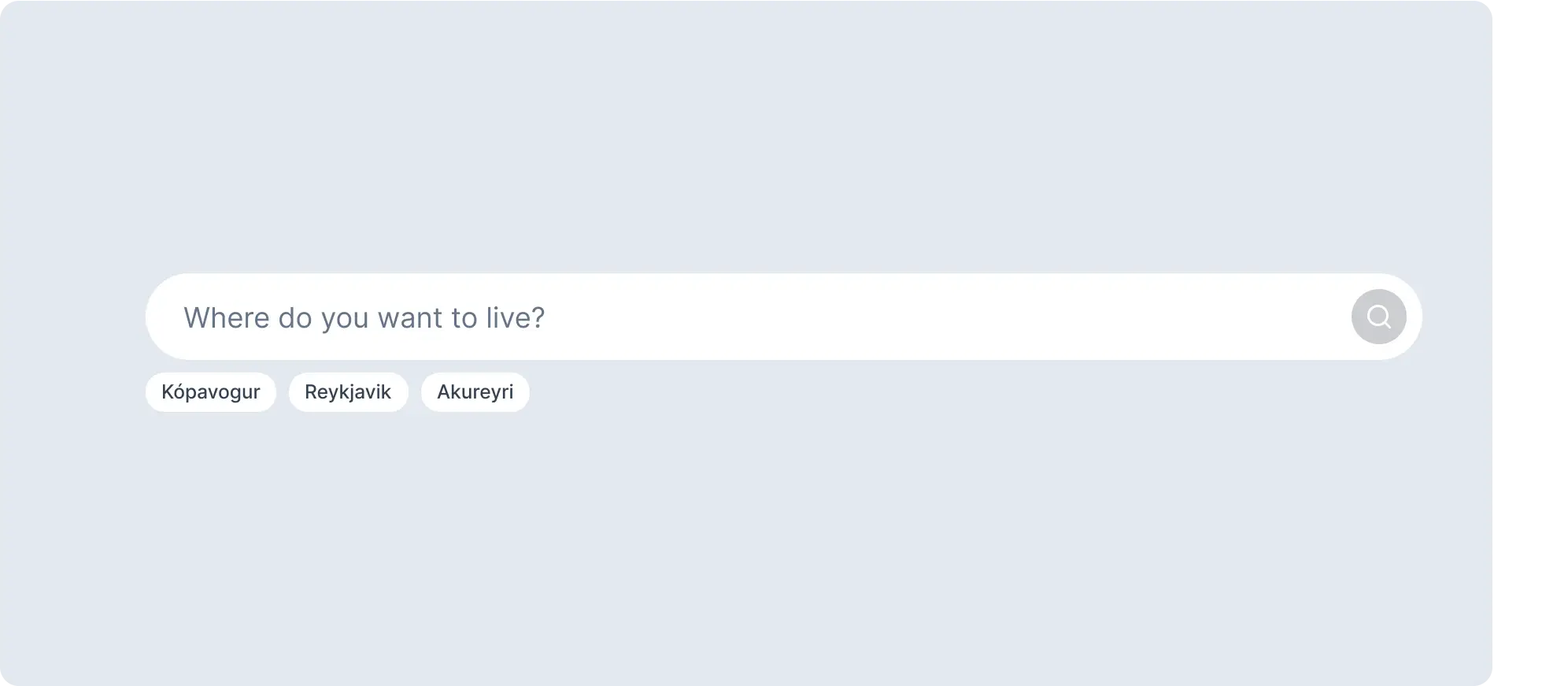
Task: Pick the Akureyri quick suggestion
Action: pos(475,392)
